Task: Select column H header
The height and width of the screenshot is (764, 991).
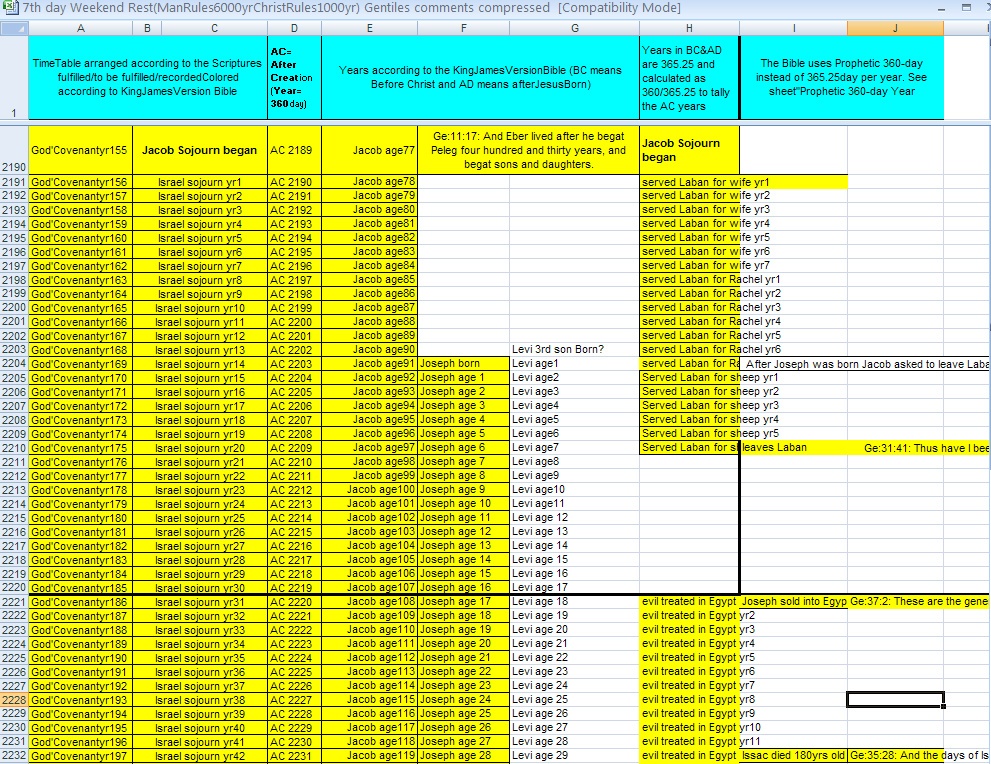Action: (x=689, y=28)
